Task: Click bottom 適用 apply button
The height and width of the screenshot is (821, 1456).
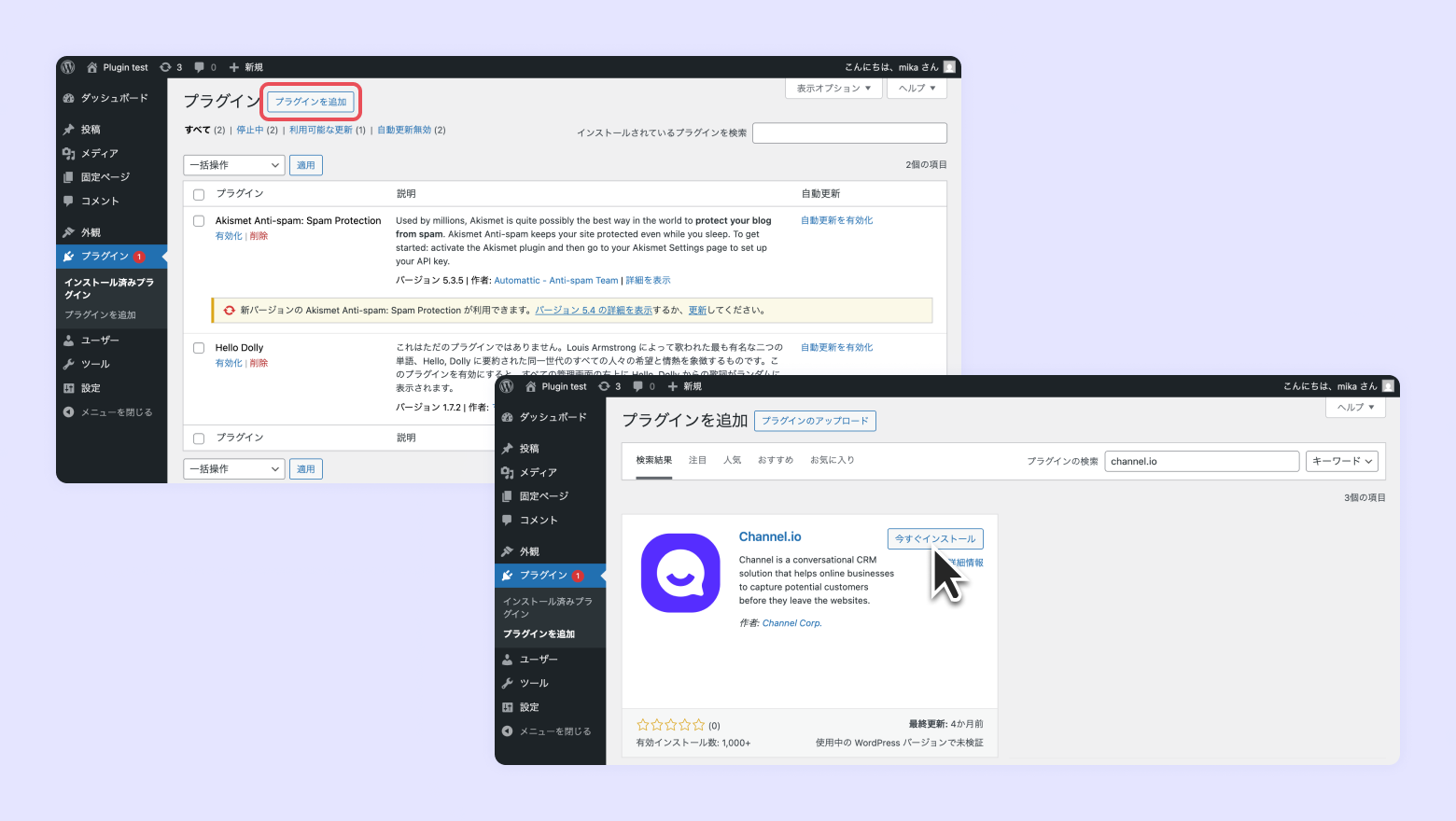Action: coord(306,468)
